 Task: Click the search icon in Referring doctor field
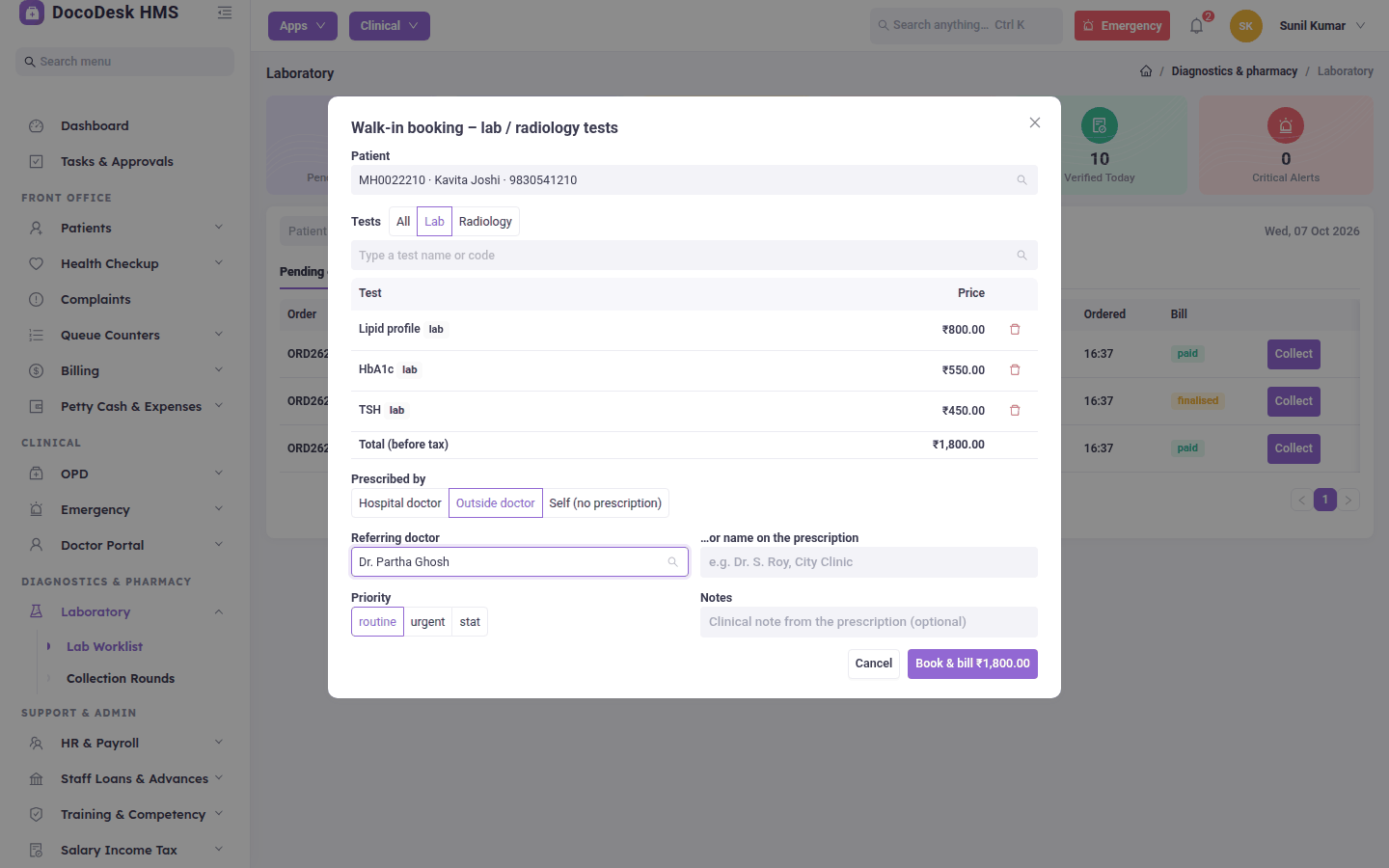point(672,562)
